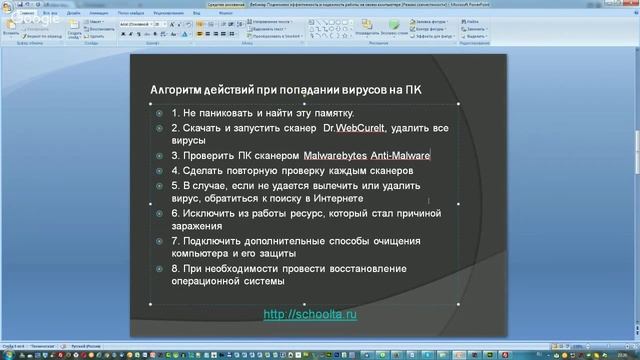
Task: Toggle Justify text alignment
Action: pos(223,34)
